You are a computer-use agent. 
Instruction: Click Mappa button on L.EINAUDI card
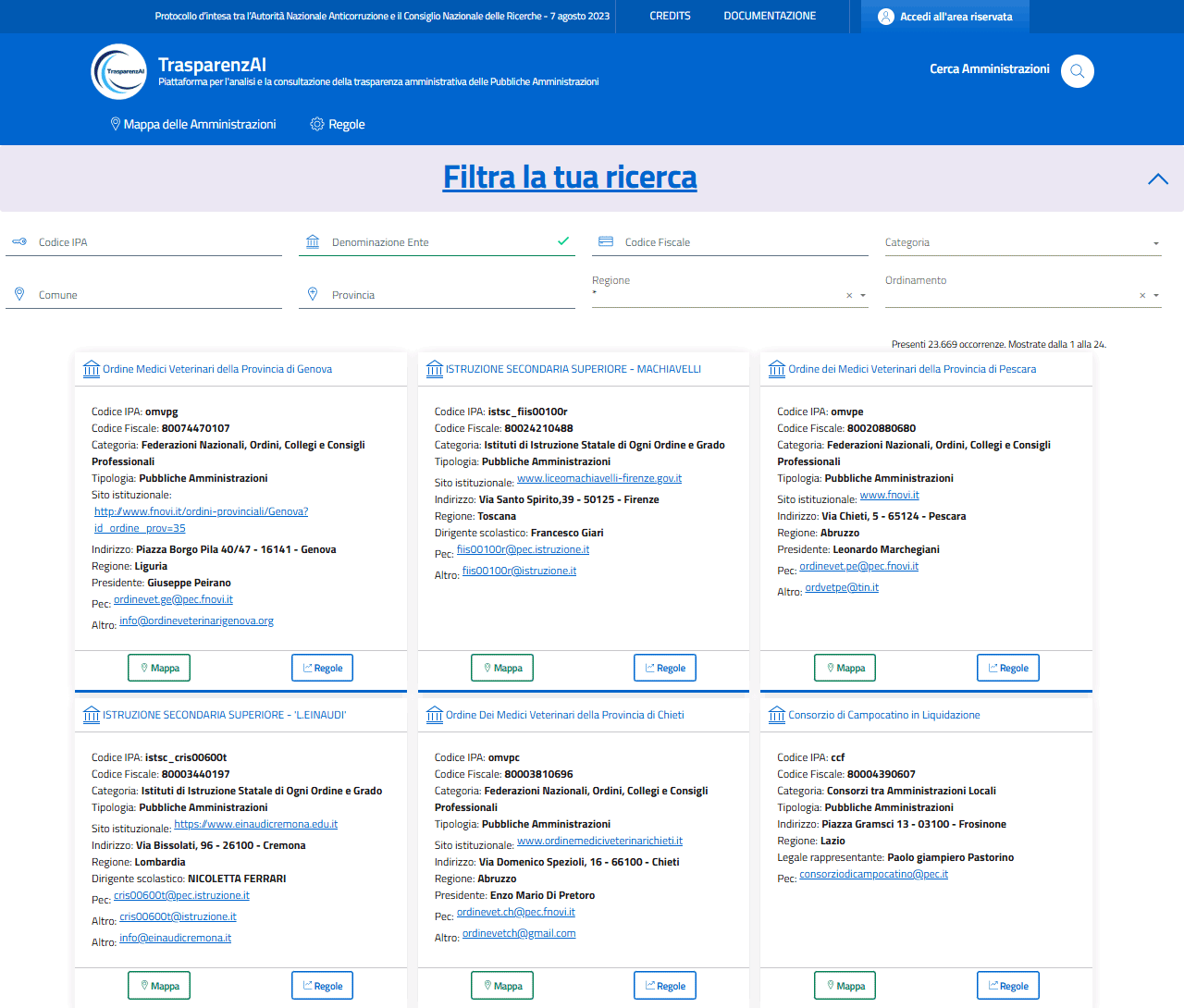click(x=159, y=986)
